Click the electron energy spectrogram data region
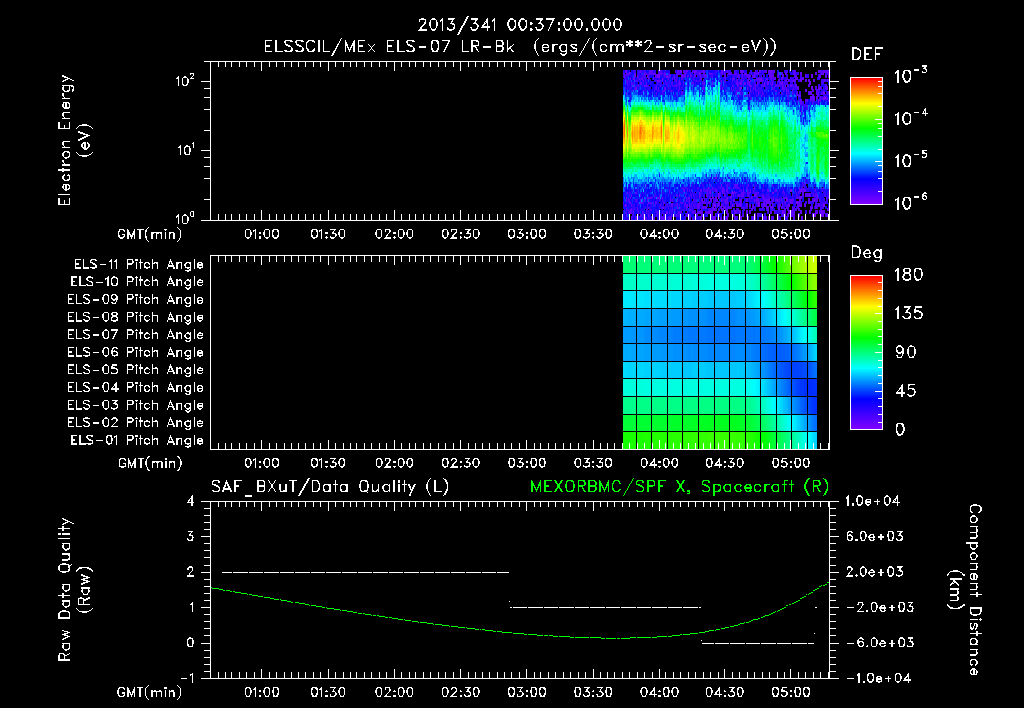Image resolution: width=1024 pixels, height=708 pixels. tap(726, 144)
